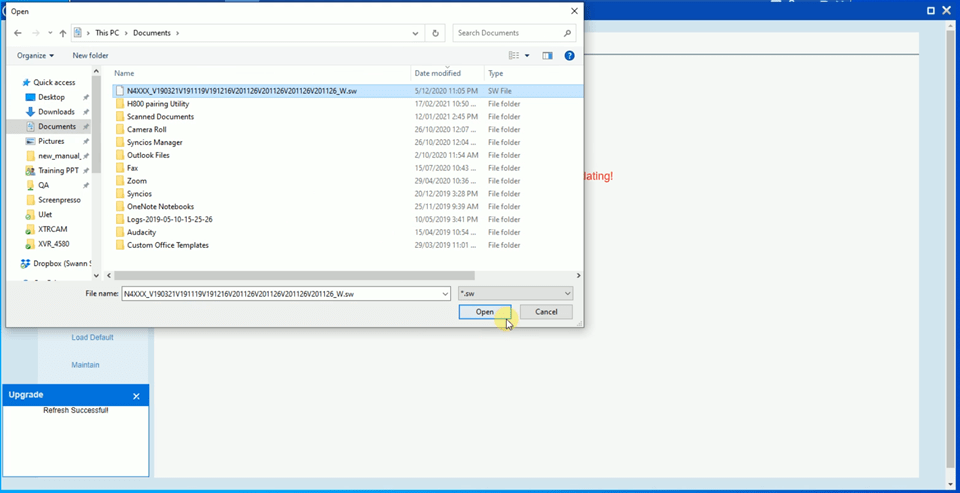Open the Organize dropdown menu
960x493 pixels.
click(x=35, y=56)
